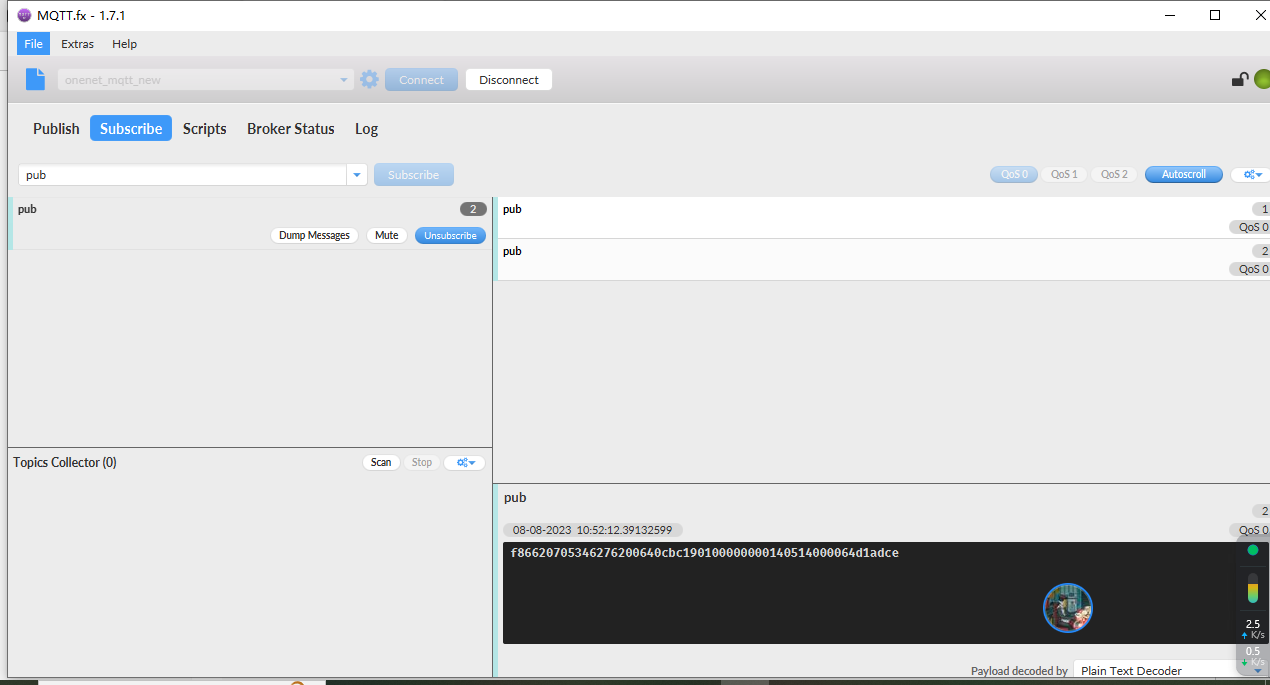Open the Extras menu
Viewport: 1270px width, 685px height.
(x=77, y=44)
